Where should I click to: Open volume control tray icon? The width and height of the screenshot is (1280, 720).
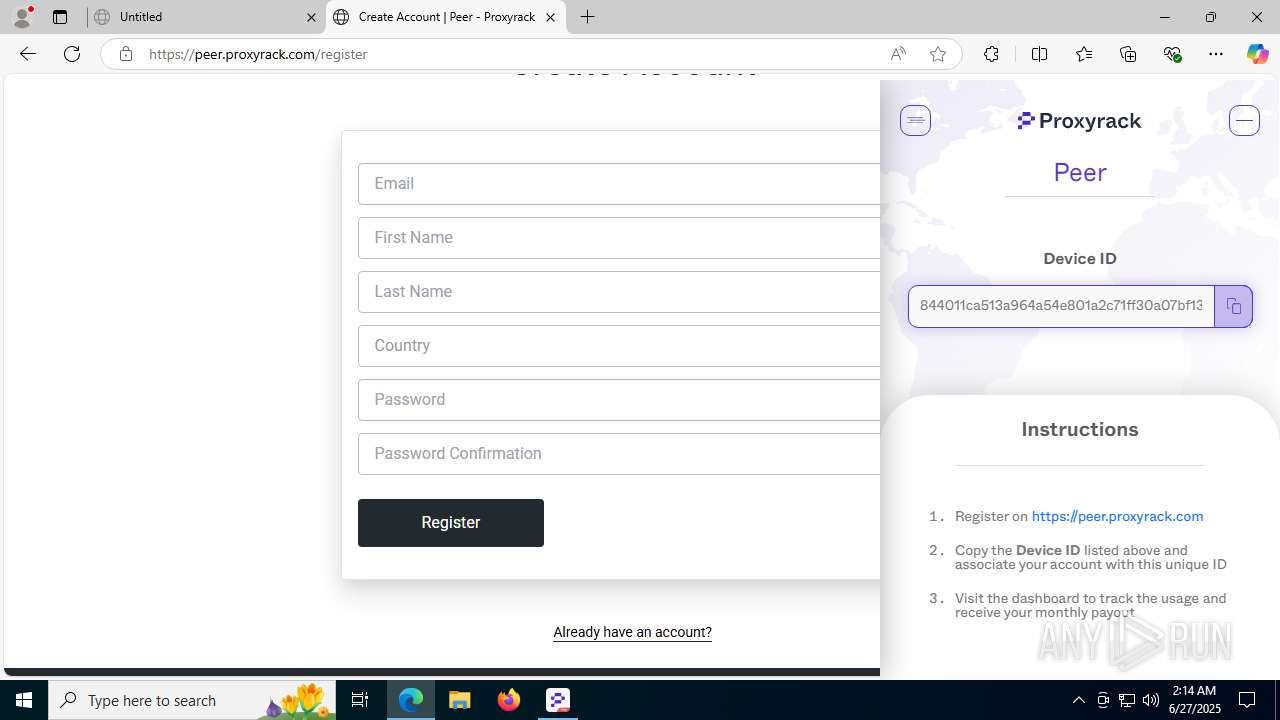pos(1151,700)
